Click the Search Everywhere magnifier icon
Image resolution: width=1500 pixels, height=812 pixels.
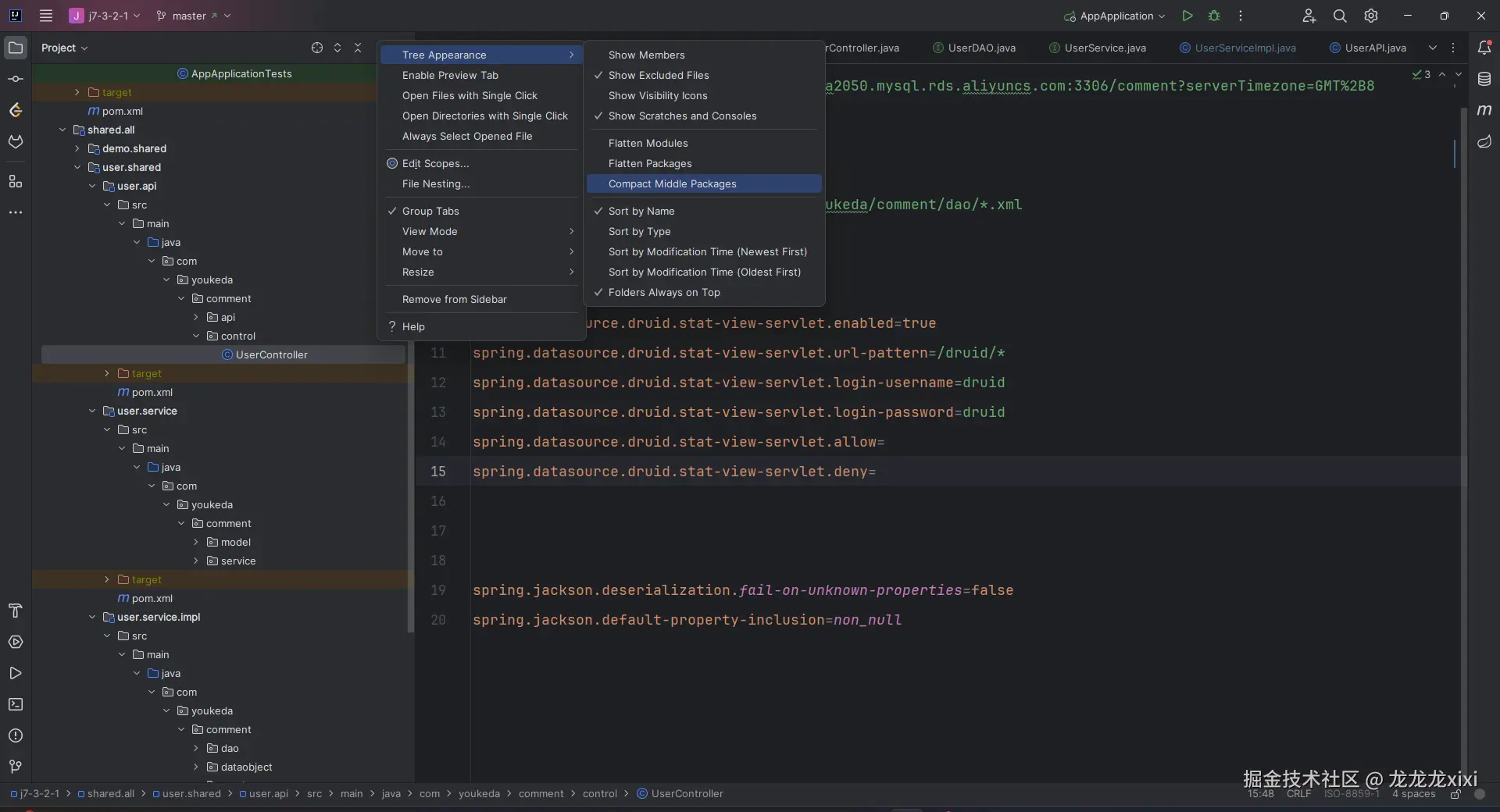pyautogui.click(x=1340, y=16)
